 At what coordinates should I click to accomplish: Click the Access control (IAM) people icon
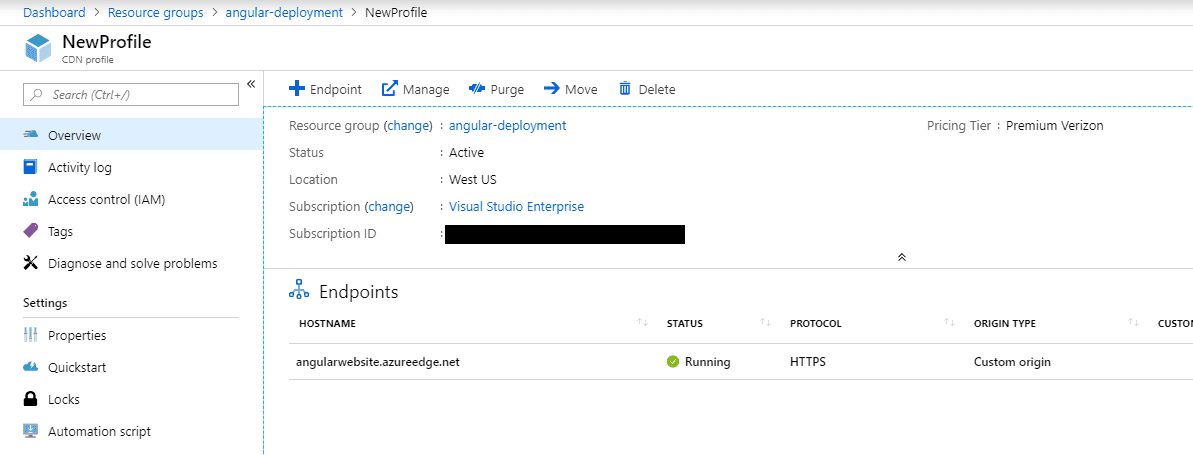coord(30,199)
